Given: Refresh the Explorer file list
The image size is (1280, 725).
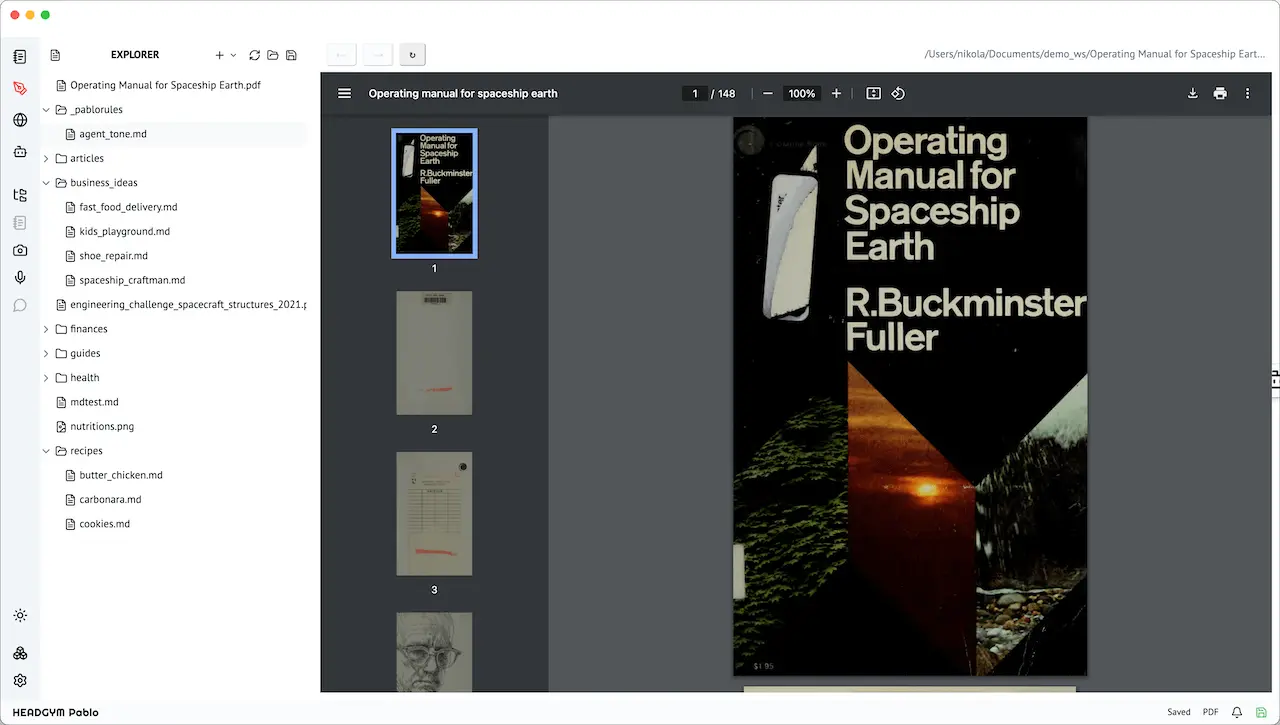Looking at the screenshot, I should pos(254,55).
